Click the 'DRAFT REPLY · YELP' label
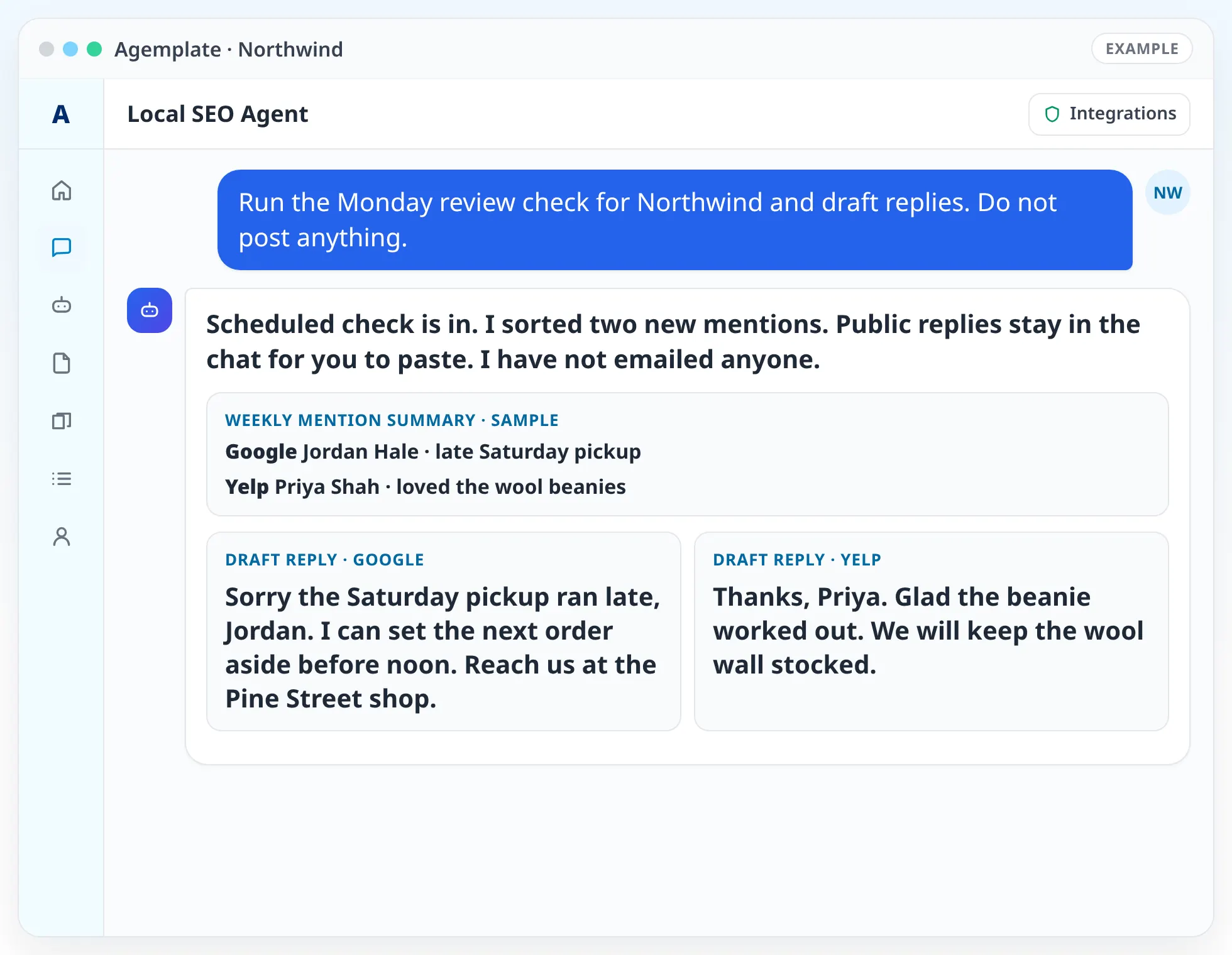Screen dimensions: 1232x955 (x=797, y=560)
